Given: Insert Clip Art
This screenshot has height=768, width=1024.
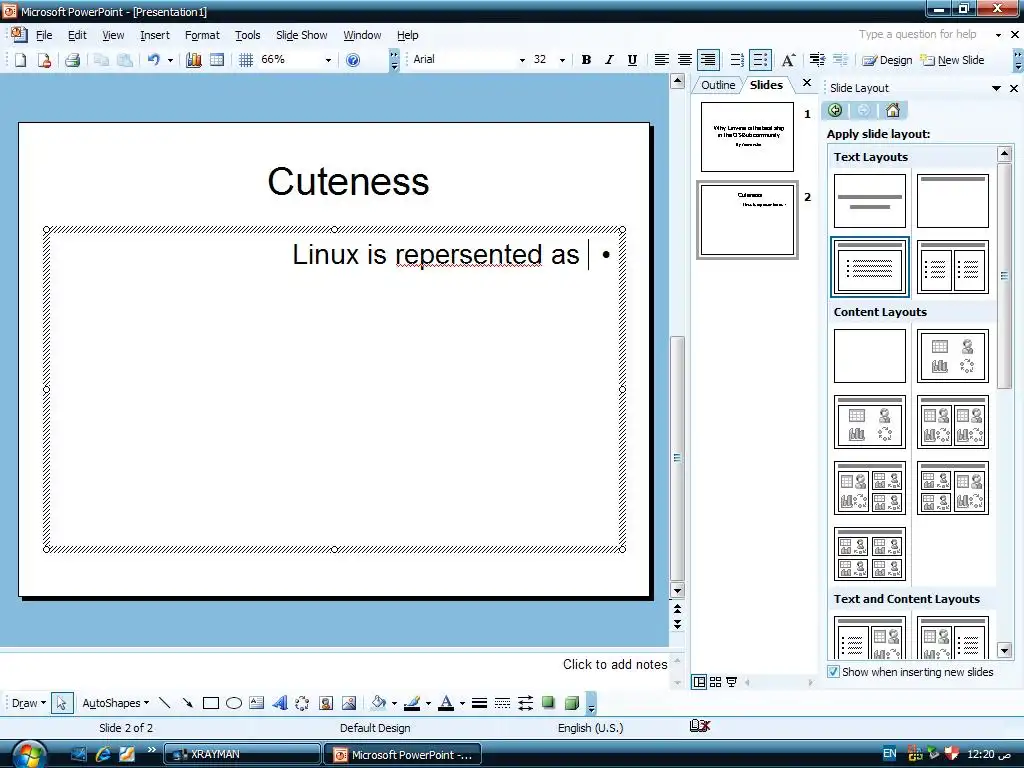Looking at the screenshot, I should click(x=326, y=703).
